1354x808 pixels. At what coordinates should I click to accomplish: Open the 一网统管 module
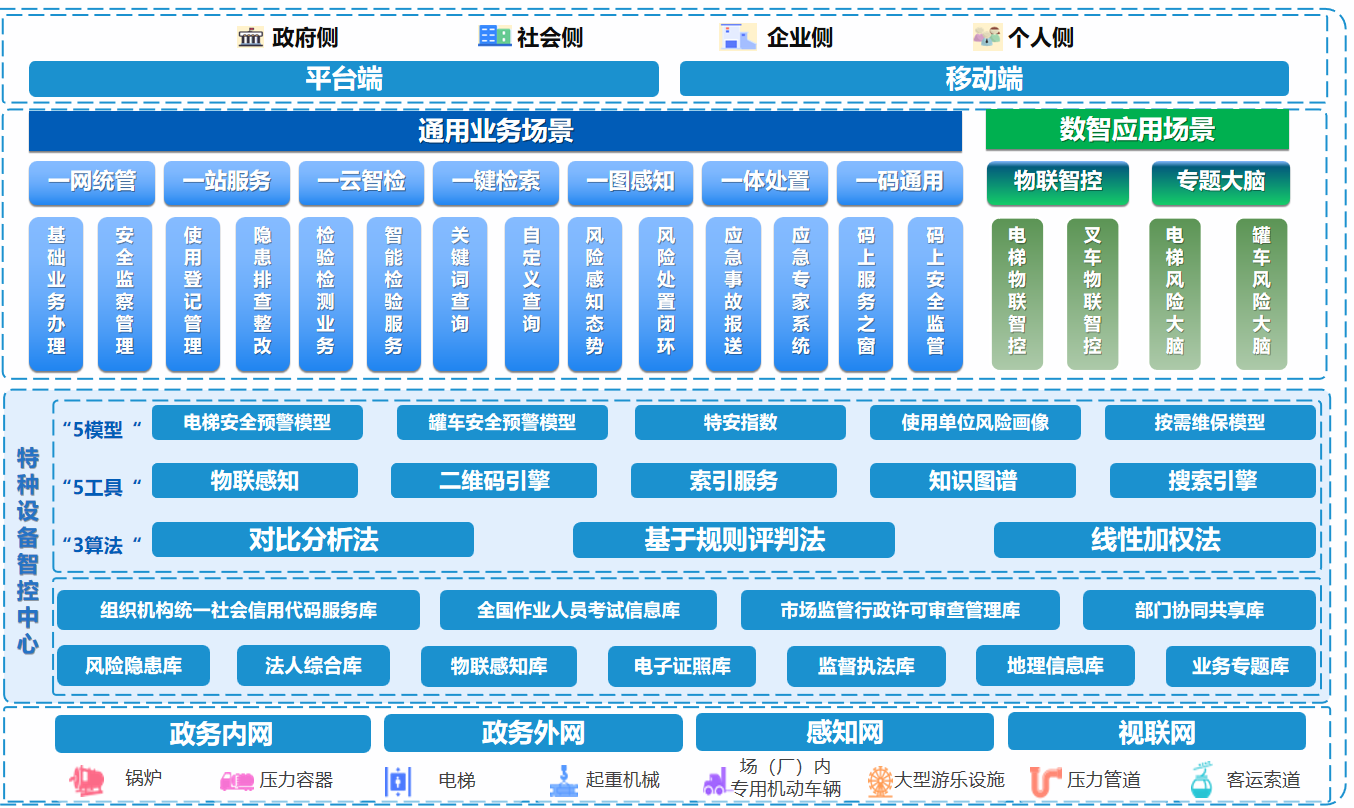click(x=91, y=182)
